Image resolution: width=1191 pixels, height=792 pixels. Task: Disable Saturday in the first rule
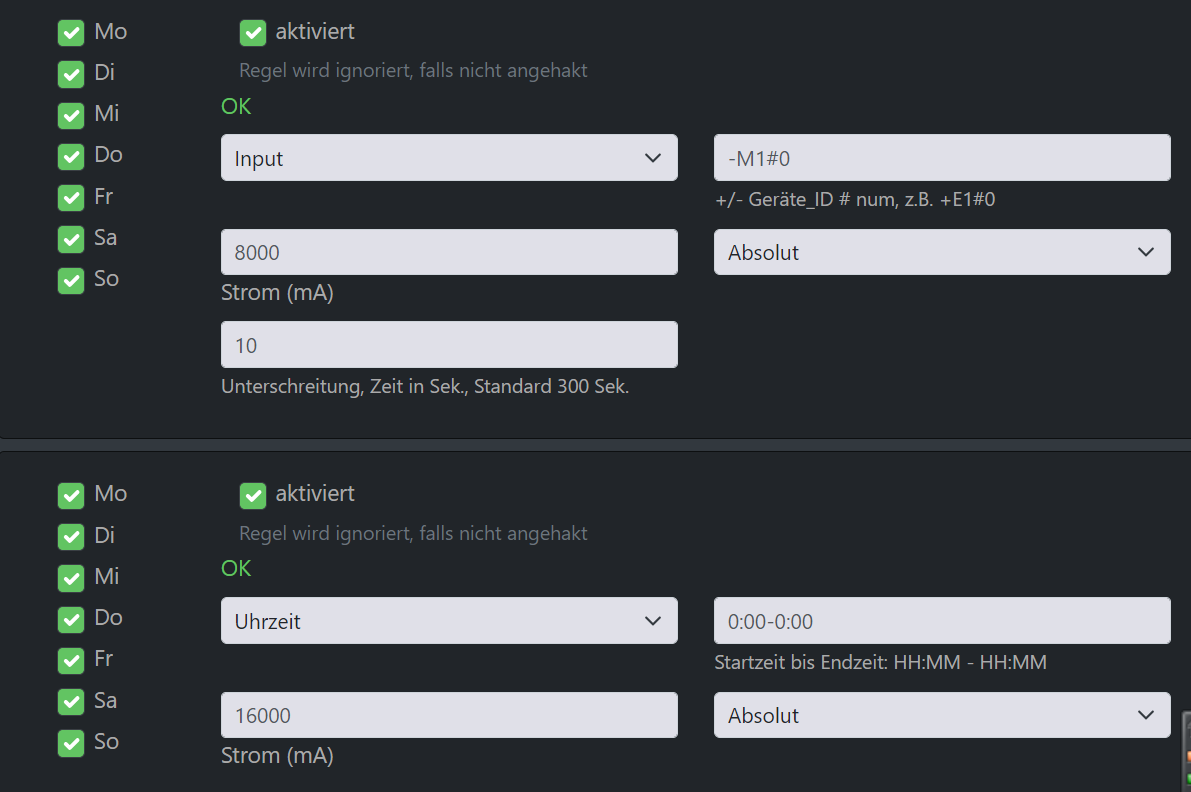(71, 238)
